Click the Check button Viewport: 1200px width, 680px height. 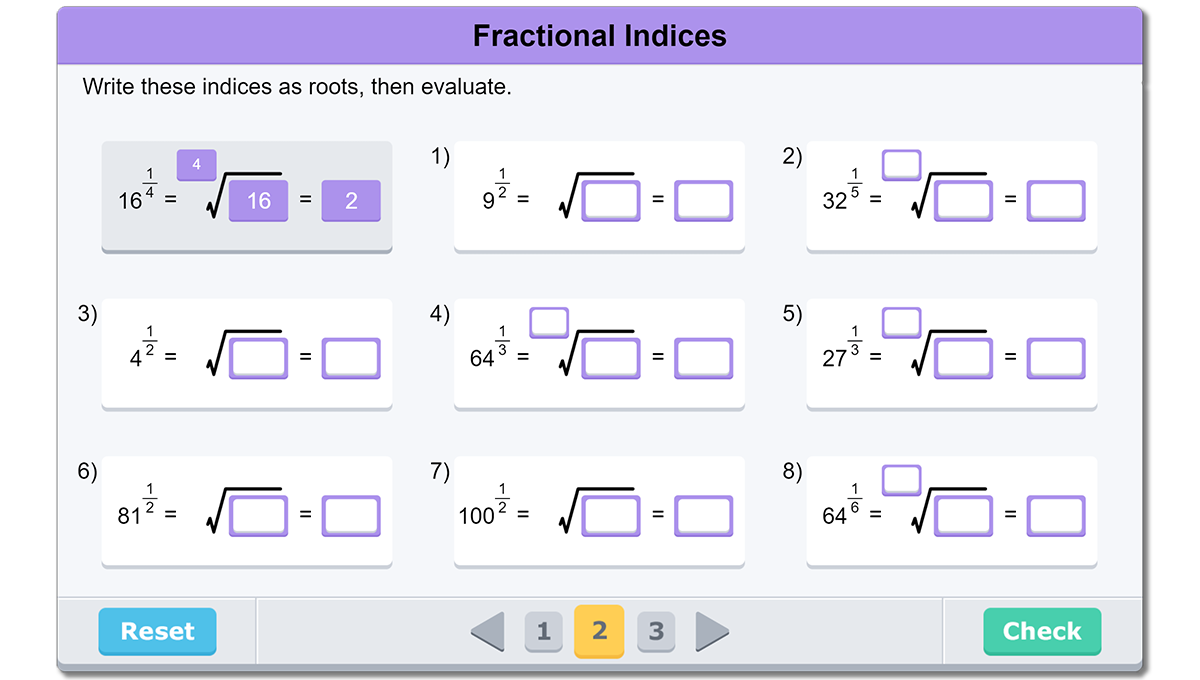tap(1042, 631)
